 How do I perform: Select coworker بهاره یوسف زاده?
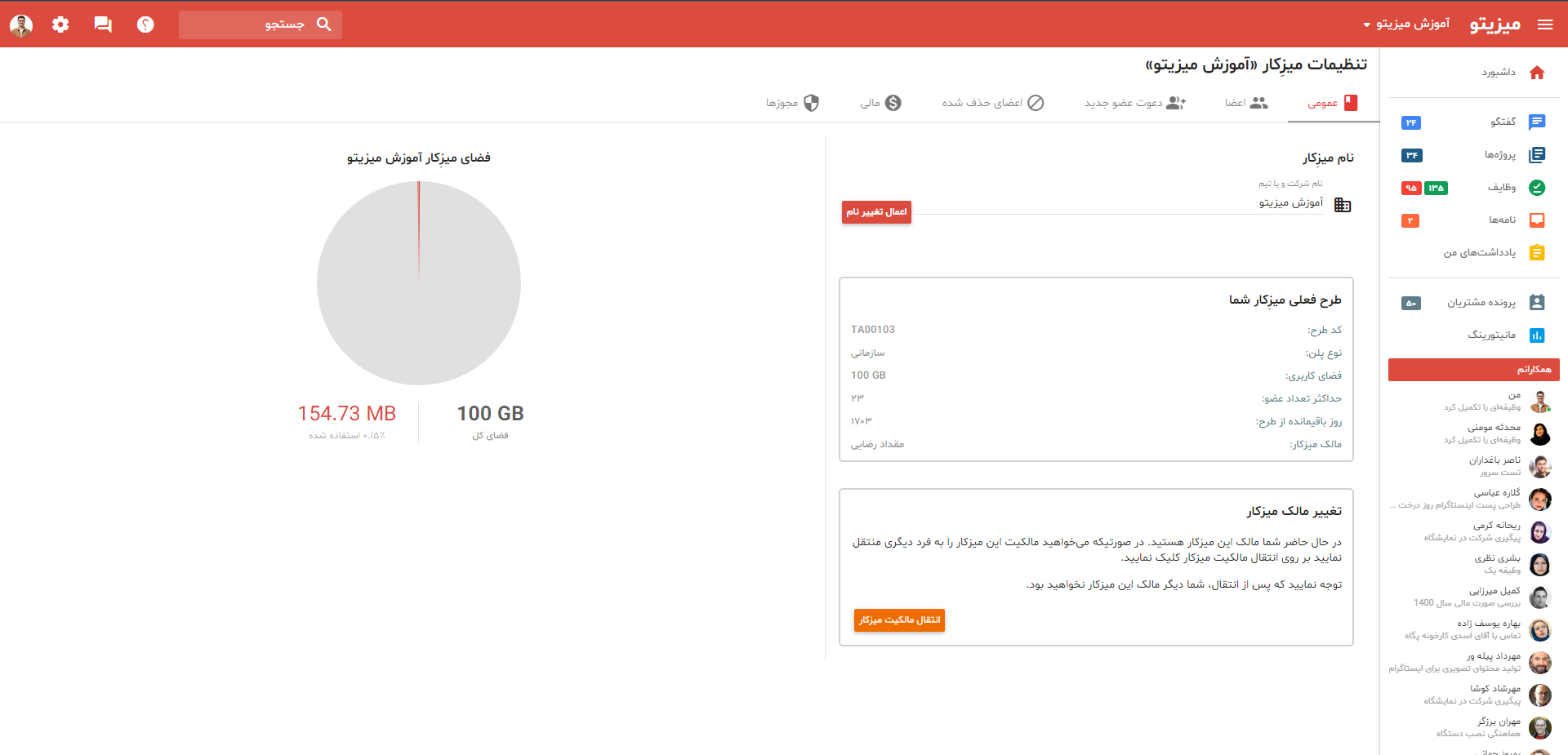click(1473, 629)
